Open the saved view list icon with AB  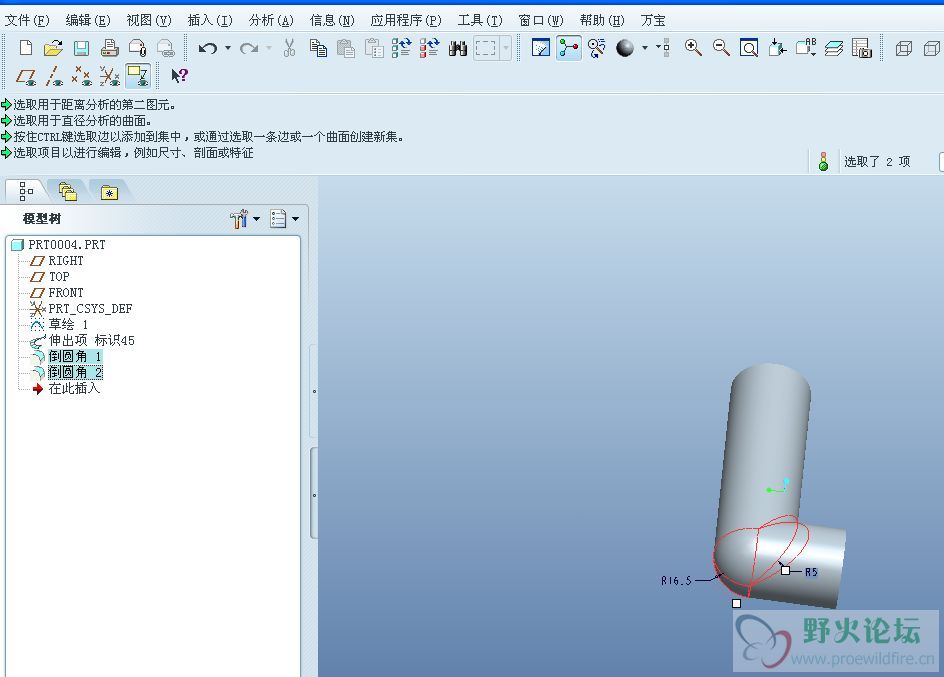(x=806, y=48)
